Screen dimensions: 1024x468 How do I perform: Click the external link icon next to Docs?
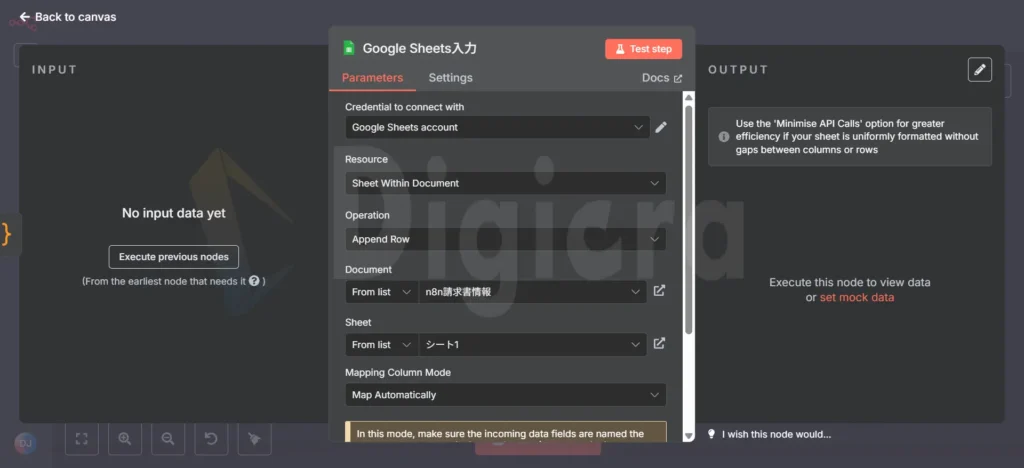pos(678,78)
